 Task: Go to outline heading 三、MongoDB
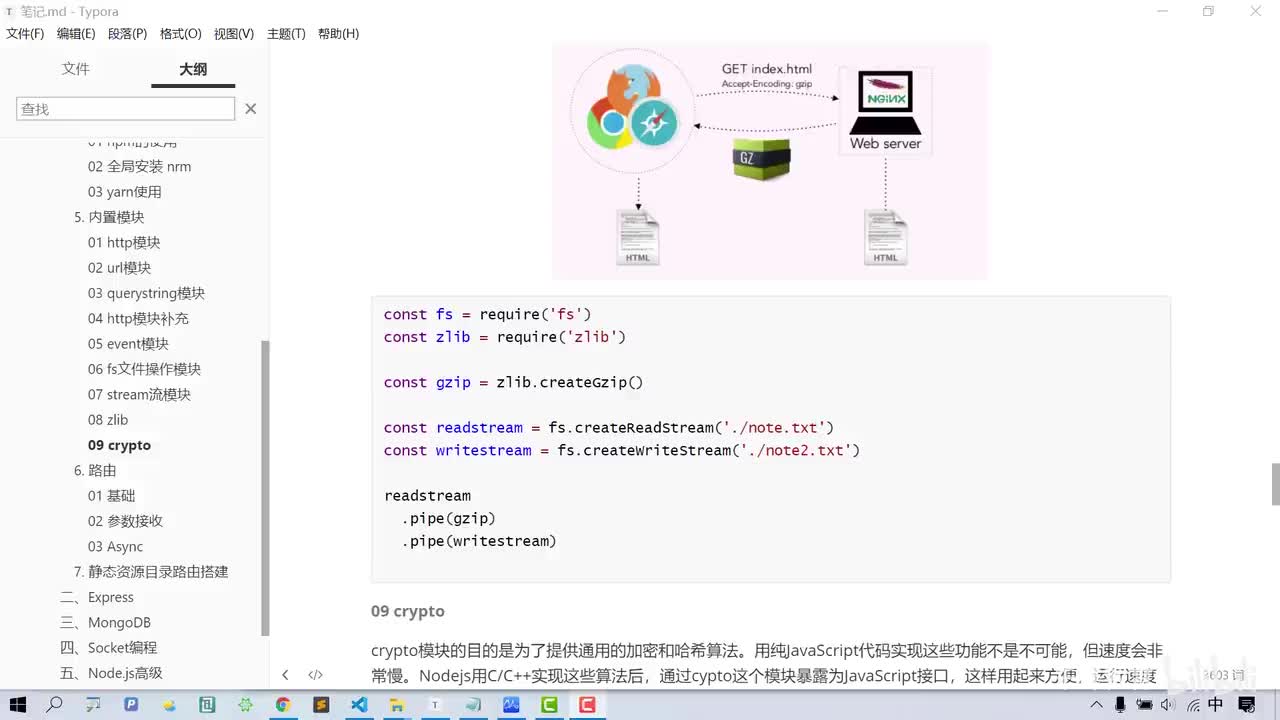(105, 623)
